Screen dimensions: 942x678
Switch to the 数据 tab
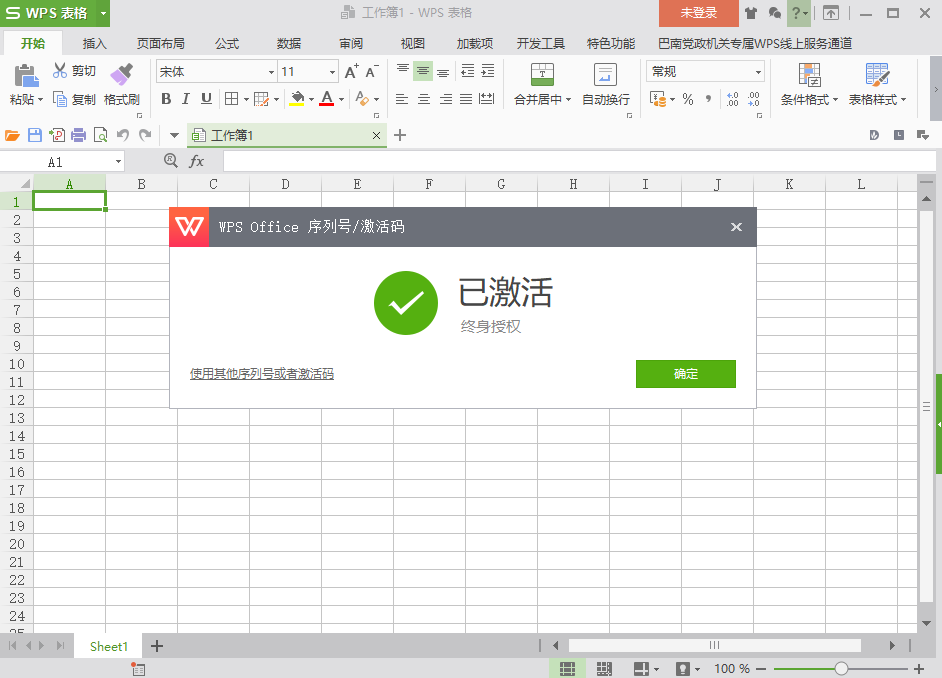click(289, 43)
